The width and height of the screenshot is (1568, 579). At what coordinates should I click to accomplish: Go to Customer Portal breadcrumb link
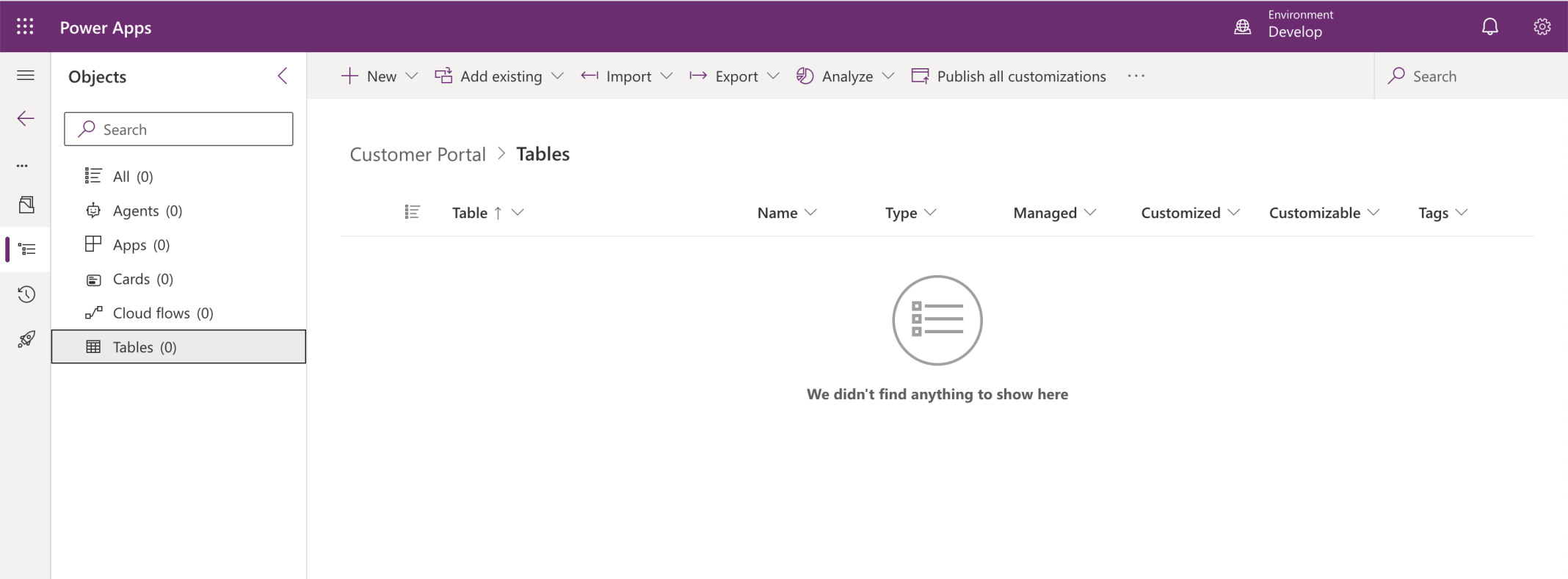(x=418, y=154)
